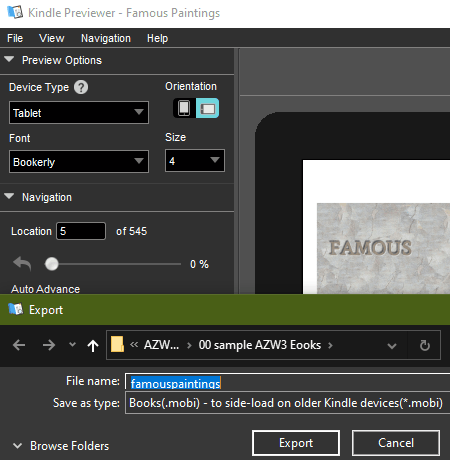Viewport: 450px width, 460px height.
Task: Click the Location number input field
Action: coord(81,231)
